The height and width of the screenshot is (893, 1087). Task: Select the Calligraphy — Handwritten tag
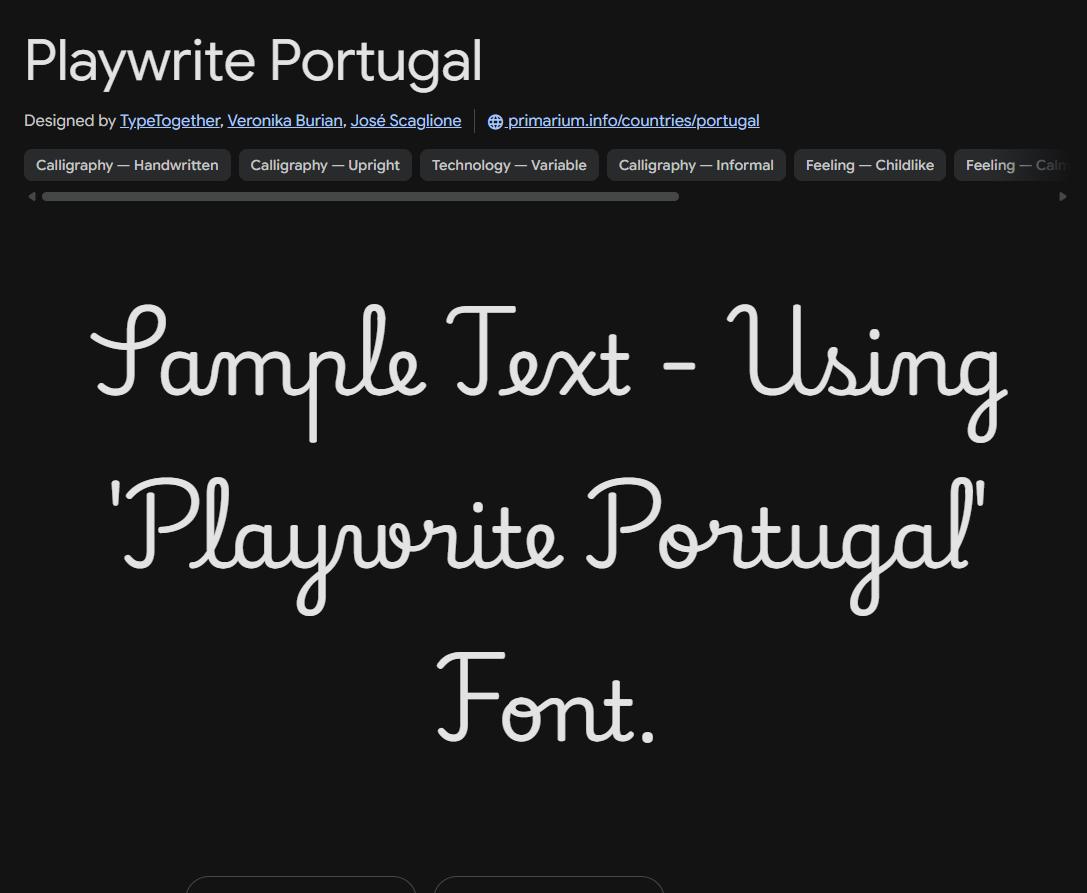click(x=128, y=165)
